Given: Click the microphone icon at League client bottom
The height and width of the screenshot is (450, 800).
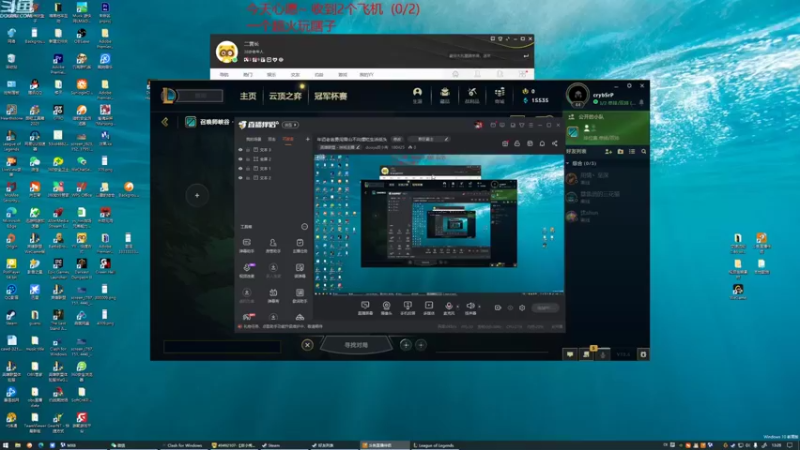Looking at the screenshot, I should (603, 354).
